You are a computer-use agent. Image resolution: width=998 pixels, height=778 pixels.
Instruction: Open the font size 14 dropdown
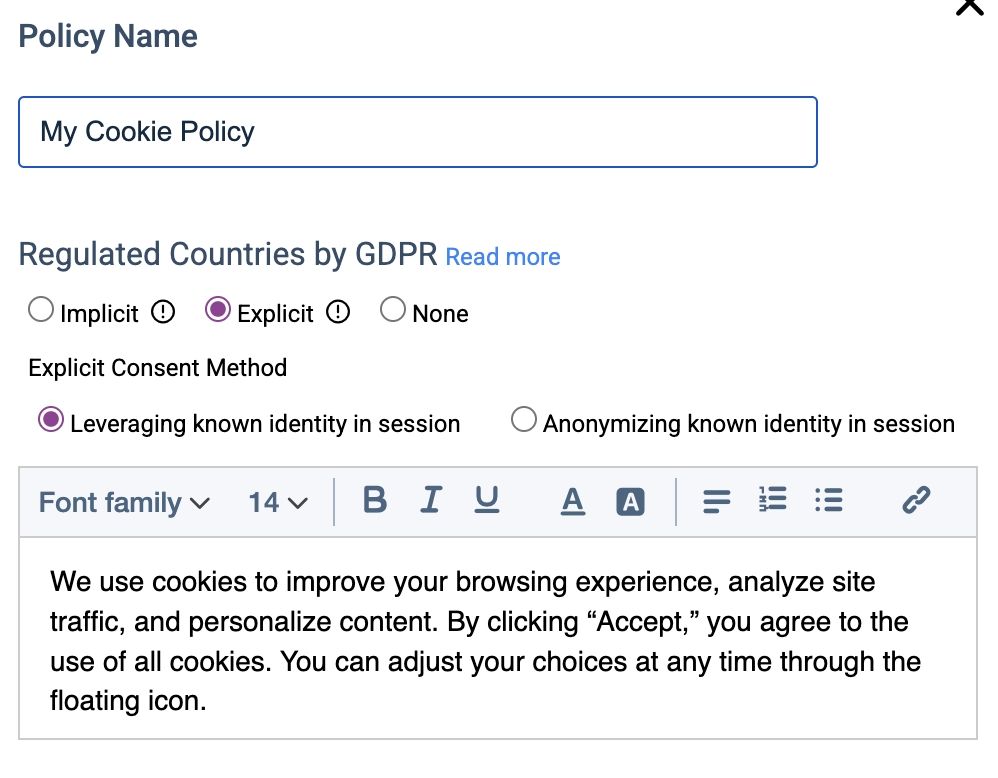click(278, 502)
